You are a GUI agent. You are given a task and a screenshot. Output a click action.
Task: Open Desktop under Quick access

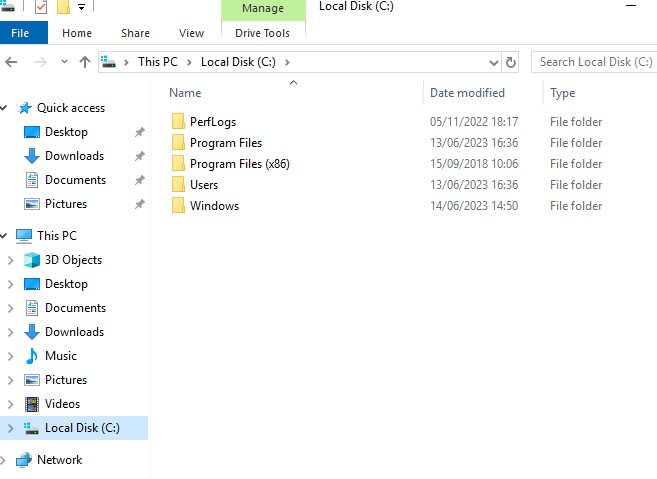tap(66, 132)
